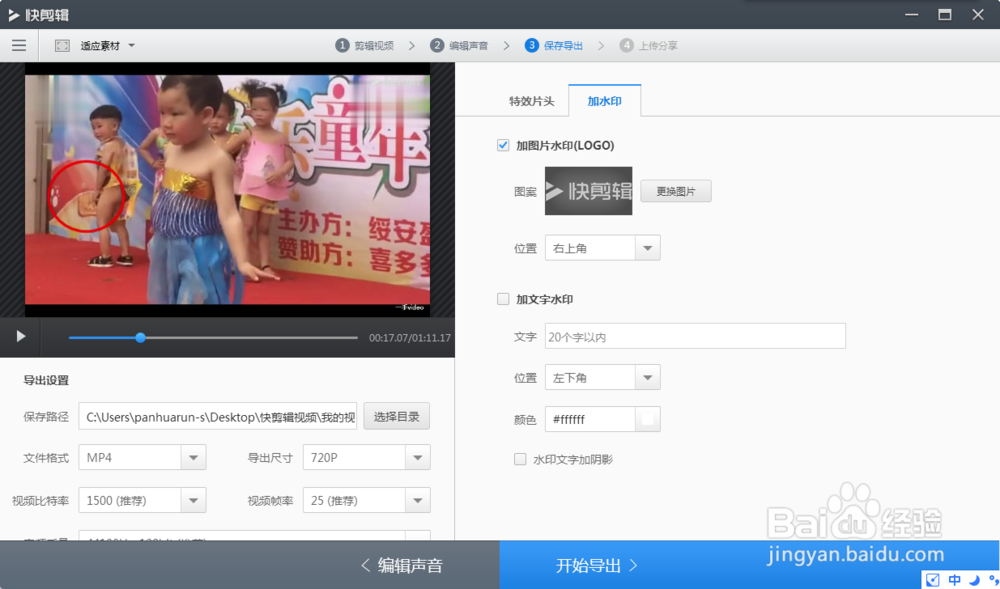Click the watermark text input field
The image size is (1000, 589).
tap(695, 337)
